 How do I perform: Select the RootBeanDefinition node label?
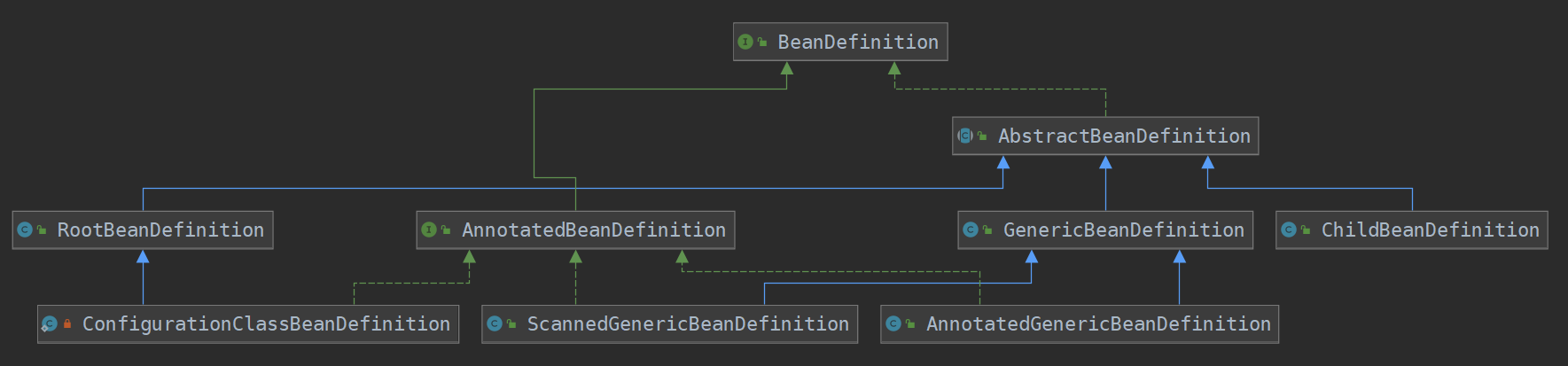[160, 230]
